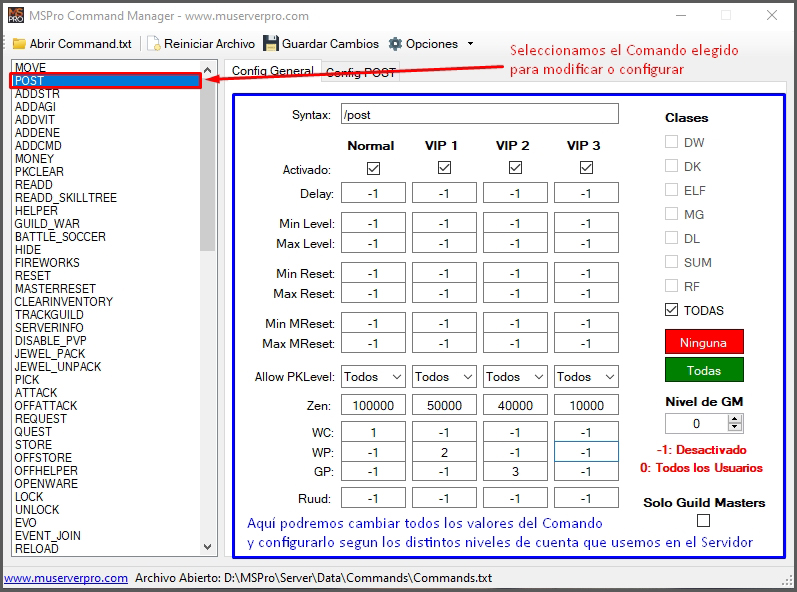Increase the Nivel de GM stepper value
Image resolution: width=797 pixels, height=592 pixels.
pyautogui.click(x=737, y=420)
